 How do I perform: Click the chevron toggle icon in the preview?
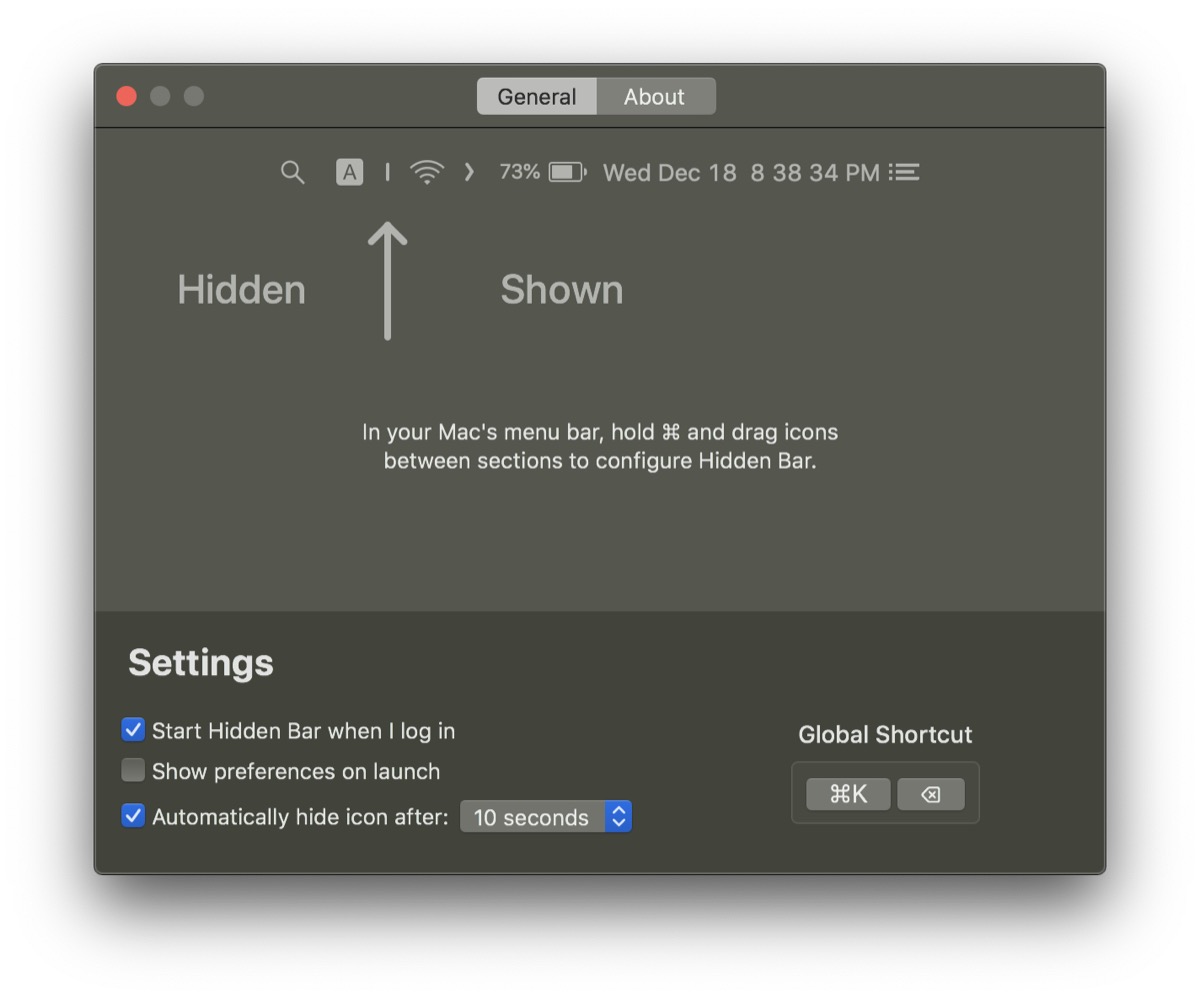pyautogui.click(x=469, y=172)
